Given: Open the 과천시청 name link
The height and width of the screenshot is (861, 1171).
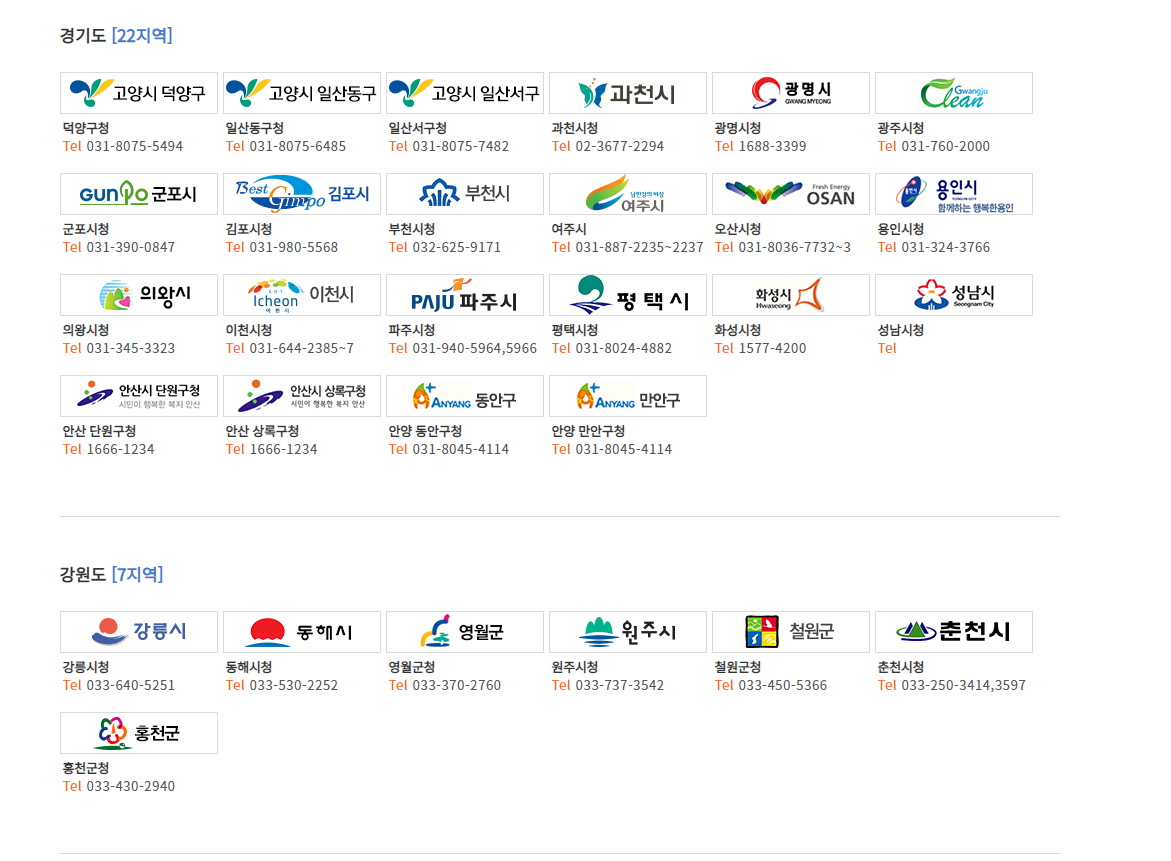Looking at the screenshot, I should click(574, 128).
